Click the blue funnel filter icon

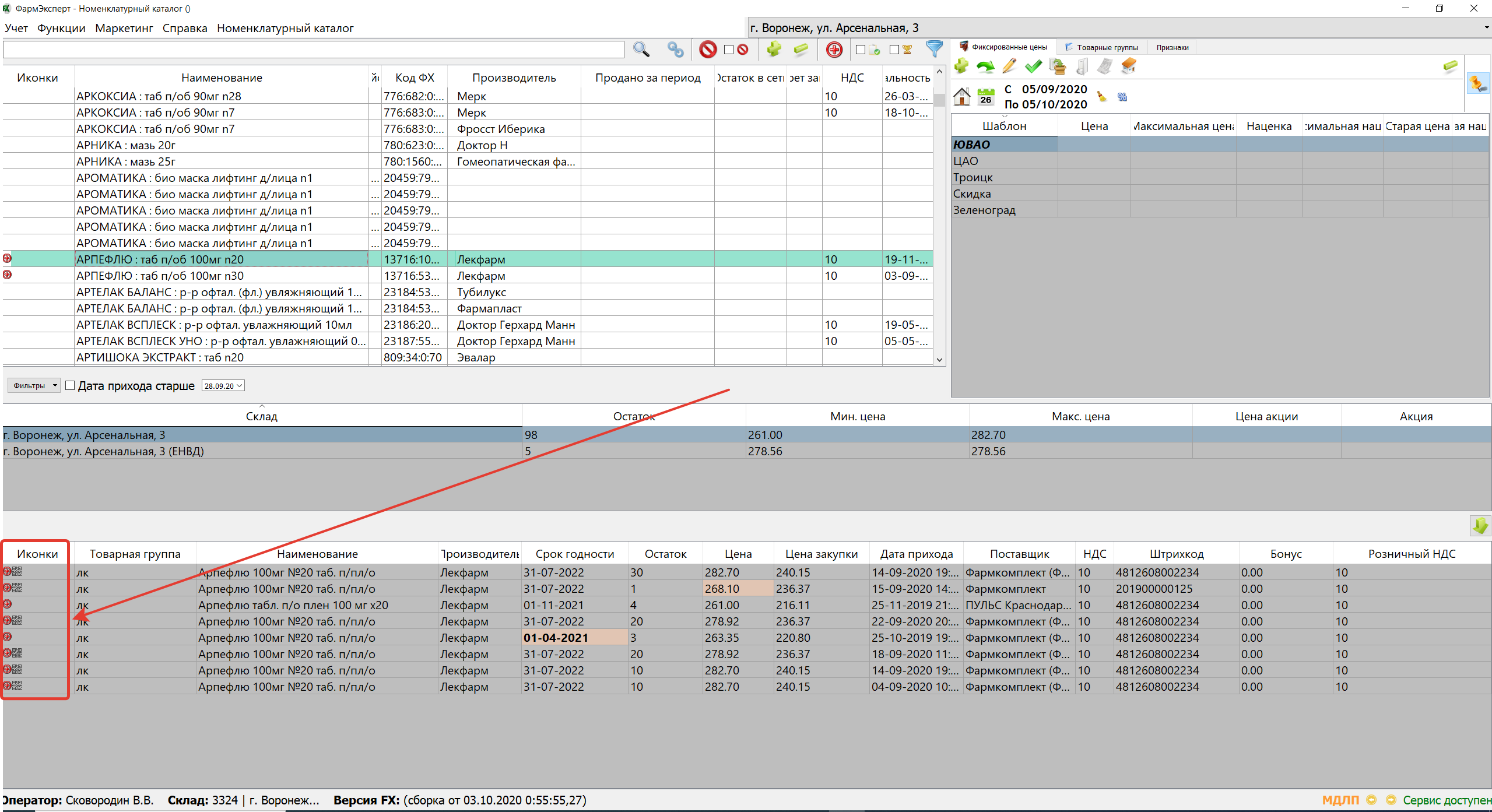click(934, 49)
